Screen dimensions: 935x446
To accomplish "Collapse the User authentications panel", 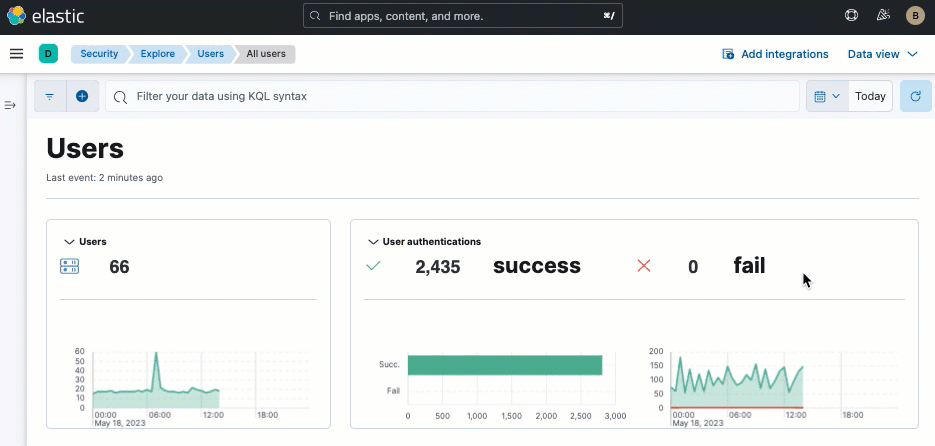I will coord(374,242).
